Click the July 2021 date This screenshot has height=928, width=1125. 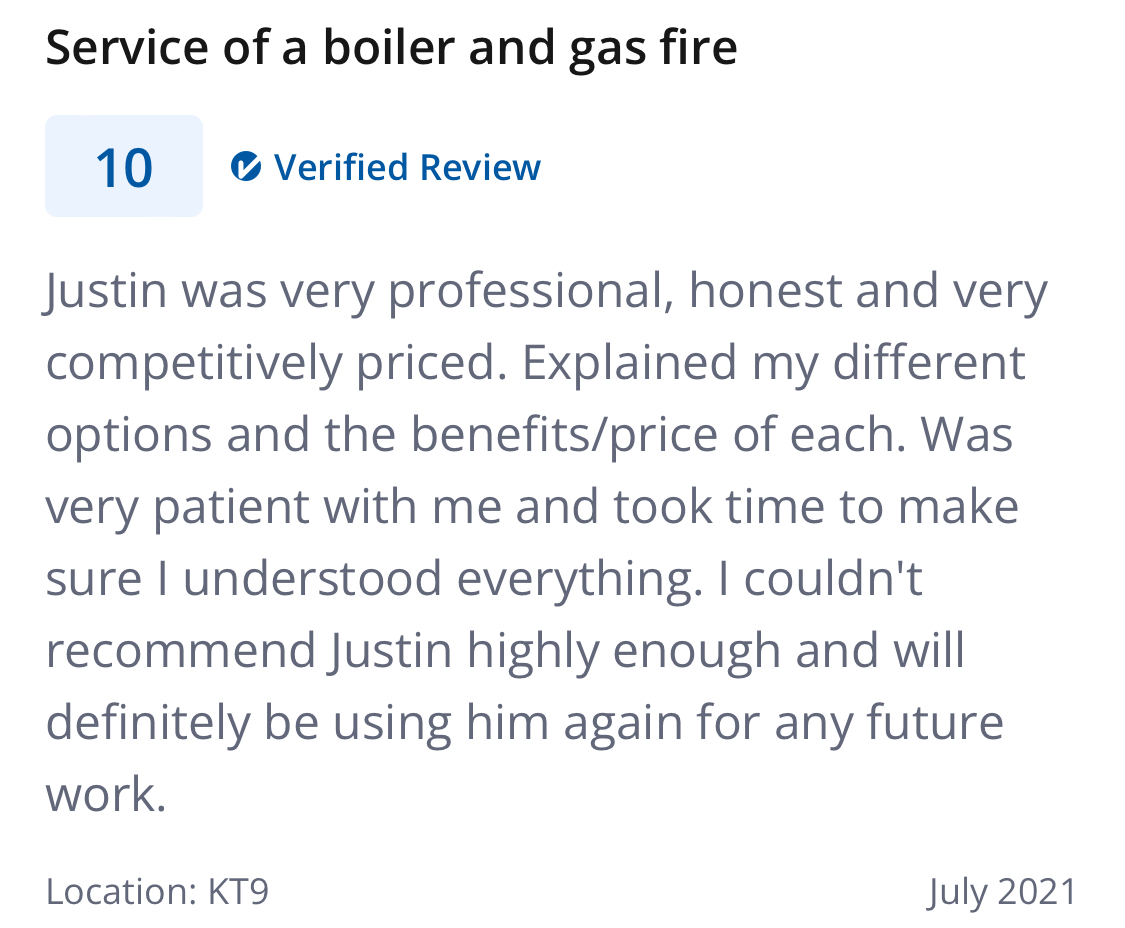1002,893
